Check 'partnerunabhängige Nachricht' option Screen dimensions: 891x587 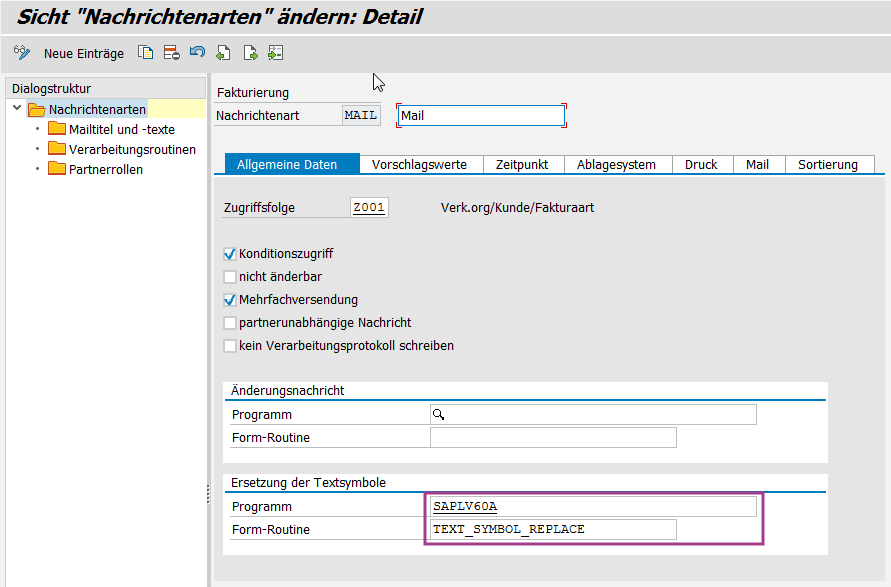pyautogui.click(x=230, y=323)
